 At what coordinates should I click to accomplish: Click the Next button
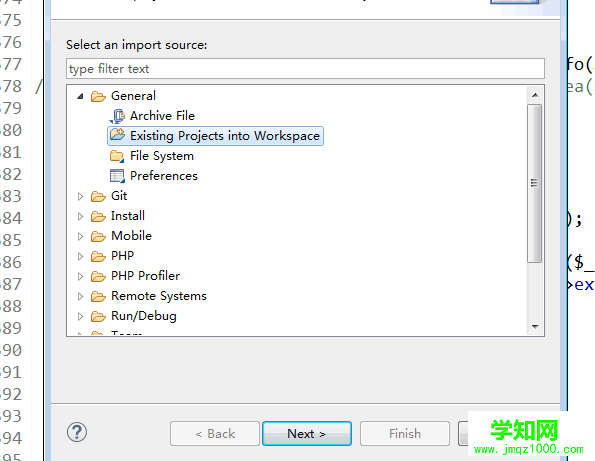(307, 433)
